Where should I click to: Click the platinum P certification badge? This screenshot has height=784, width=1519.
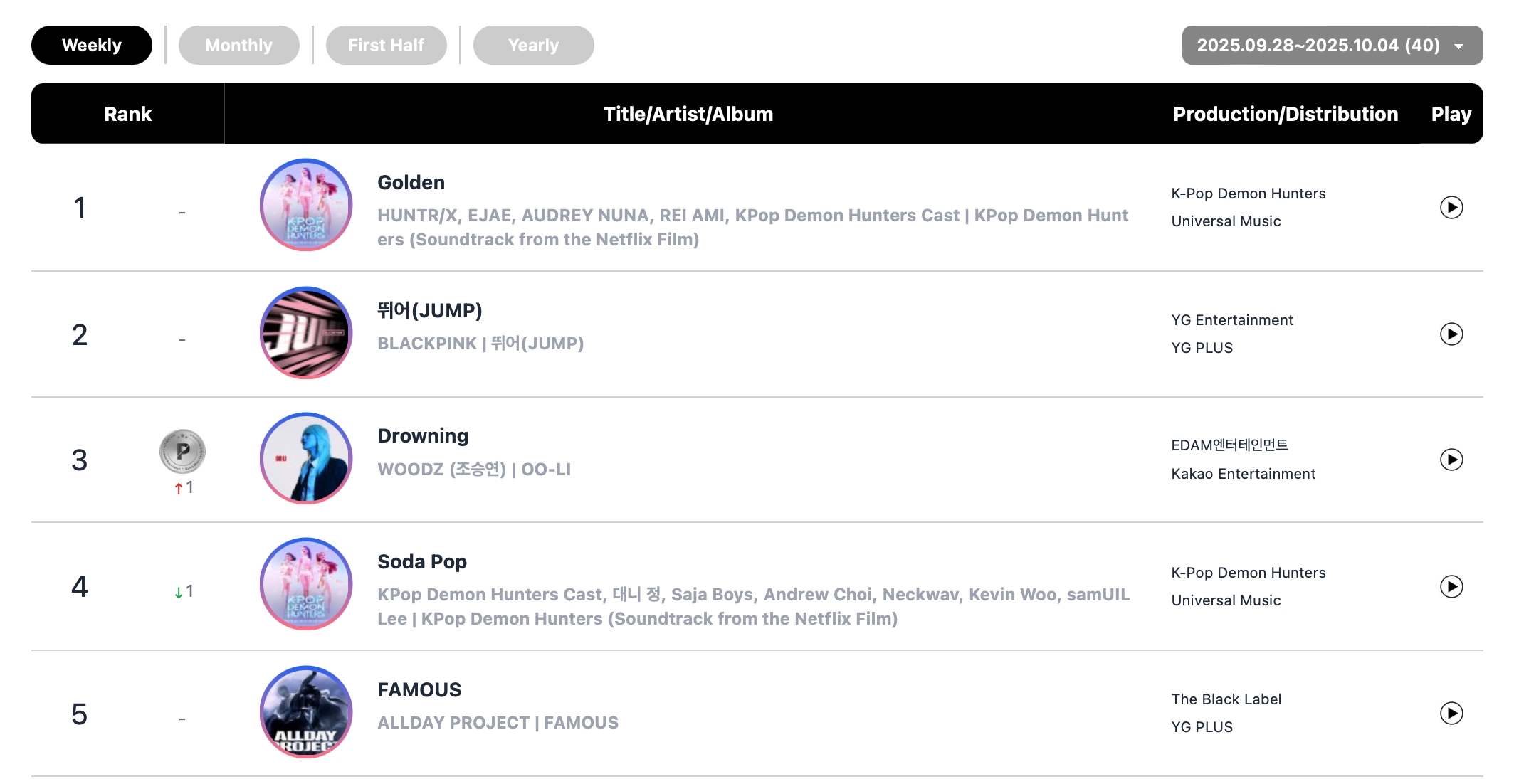coord(182,451)
